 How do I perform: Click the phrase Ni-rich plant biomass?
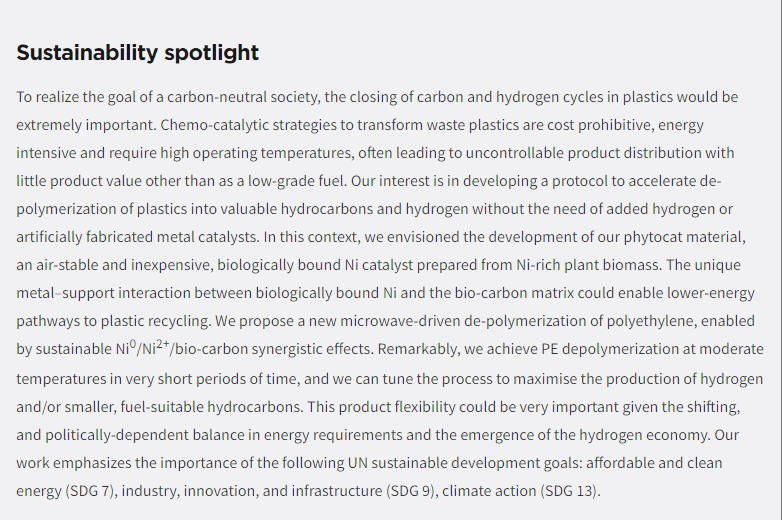pos(588,265)
